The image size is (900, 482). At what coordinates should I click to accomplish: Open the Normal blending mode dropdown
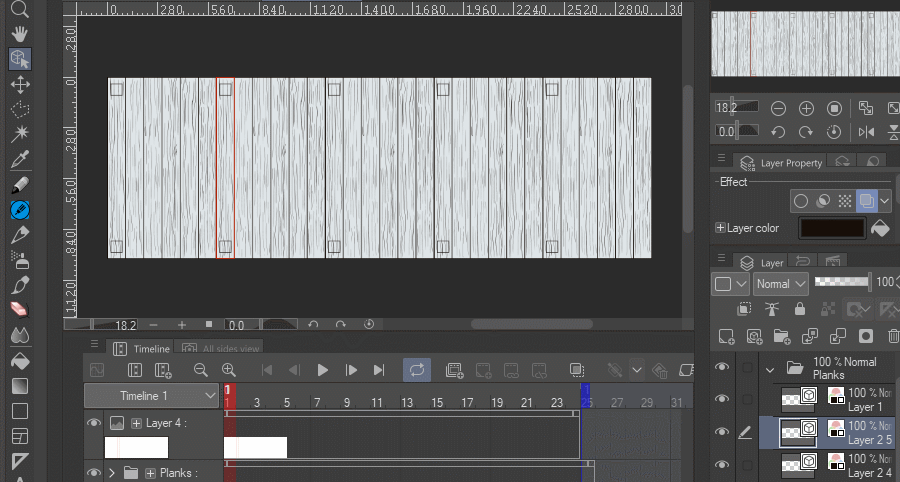click(x=781, y=283)
